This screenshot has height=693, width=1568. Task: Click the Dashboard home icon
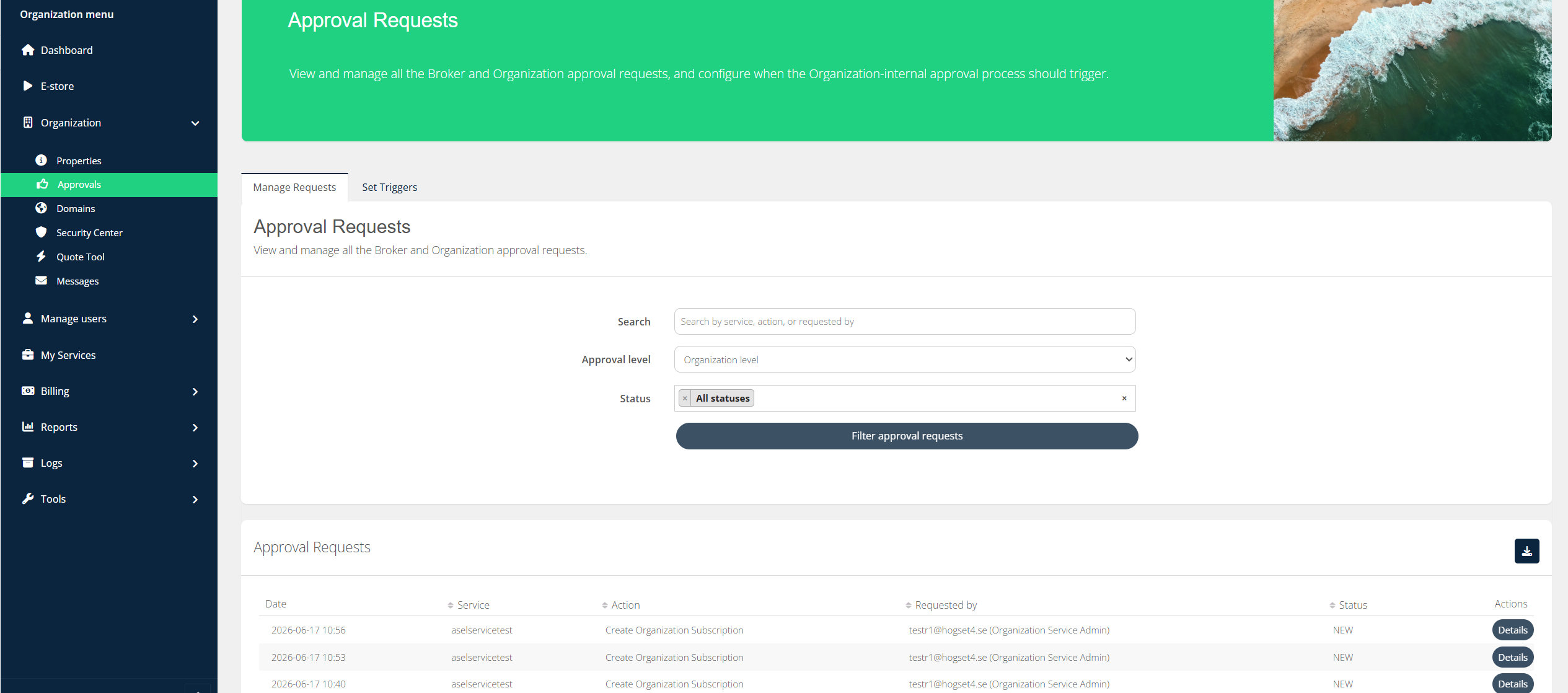click(x=28, y=50)
